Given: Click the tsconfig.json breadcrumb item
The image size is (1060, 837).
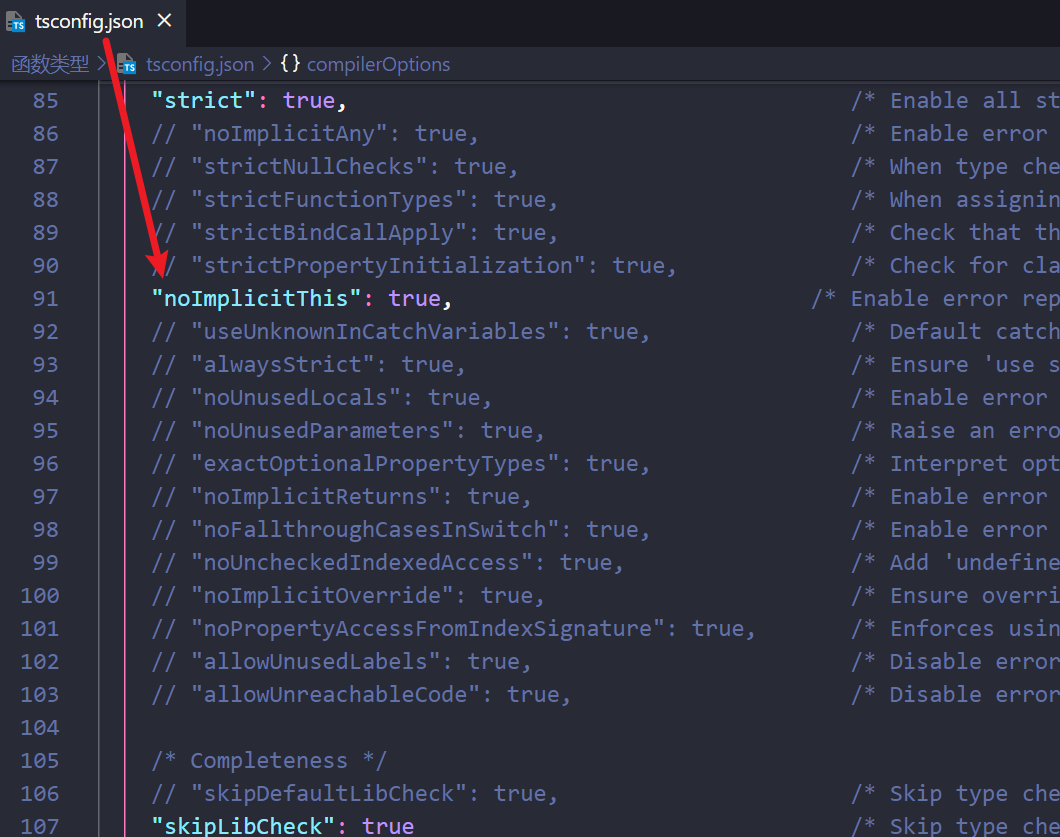Looking at the screenshot, I should [x=199, y=64].
